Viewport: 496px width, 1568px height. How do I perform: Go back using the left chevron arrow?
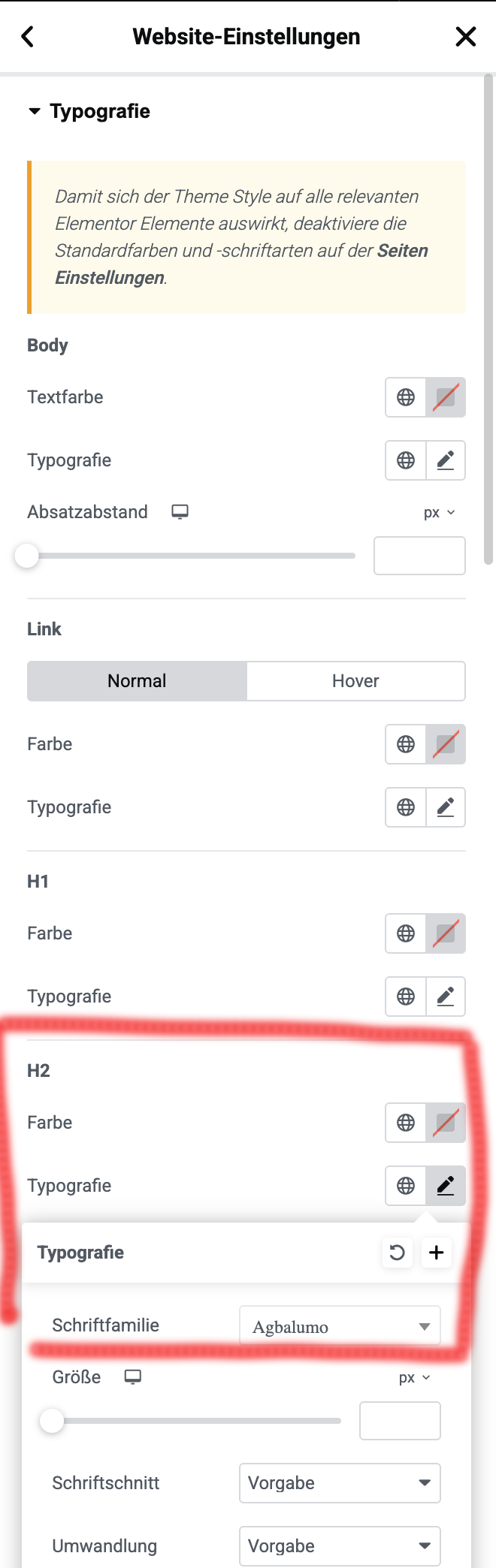coord(28,36)
